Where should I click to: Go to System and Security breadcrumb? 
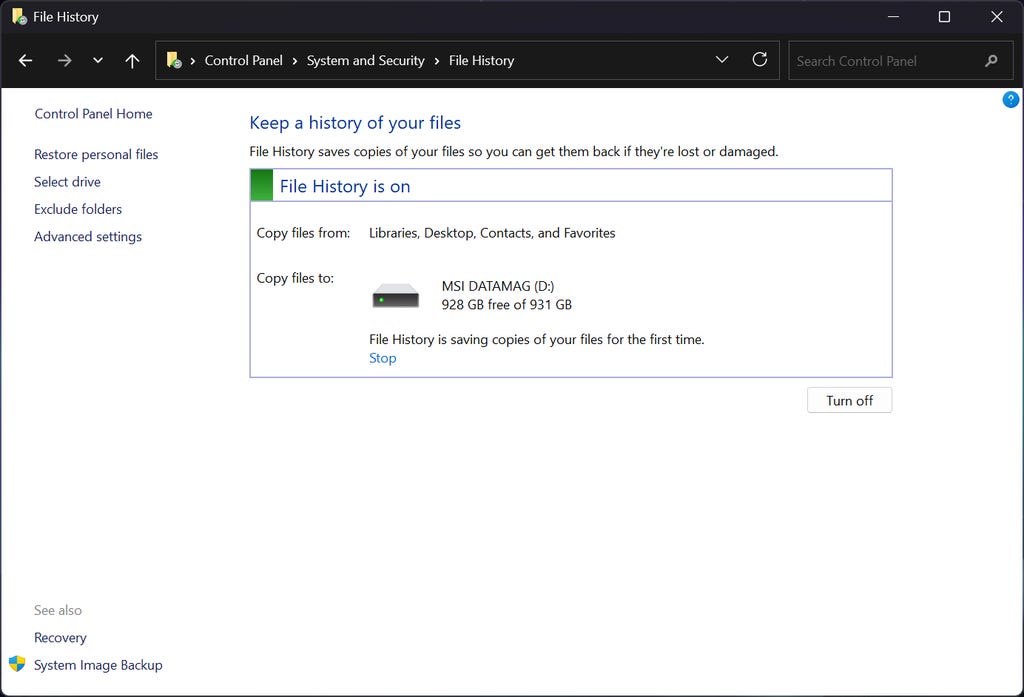(x=365, y=61)
